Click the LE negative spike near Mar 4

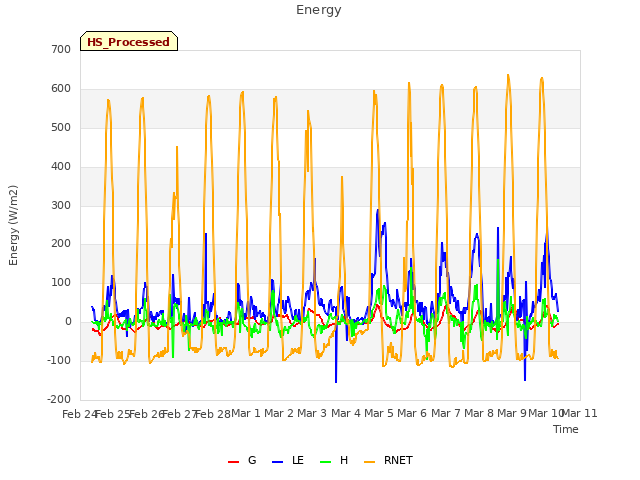[x=336, y=382]
